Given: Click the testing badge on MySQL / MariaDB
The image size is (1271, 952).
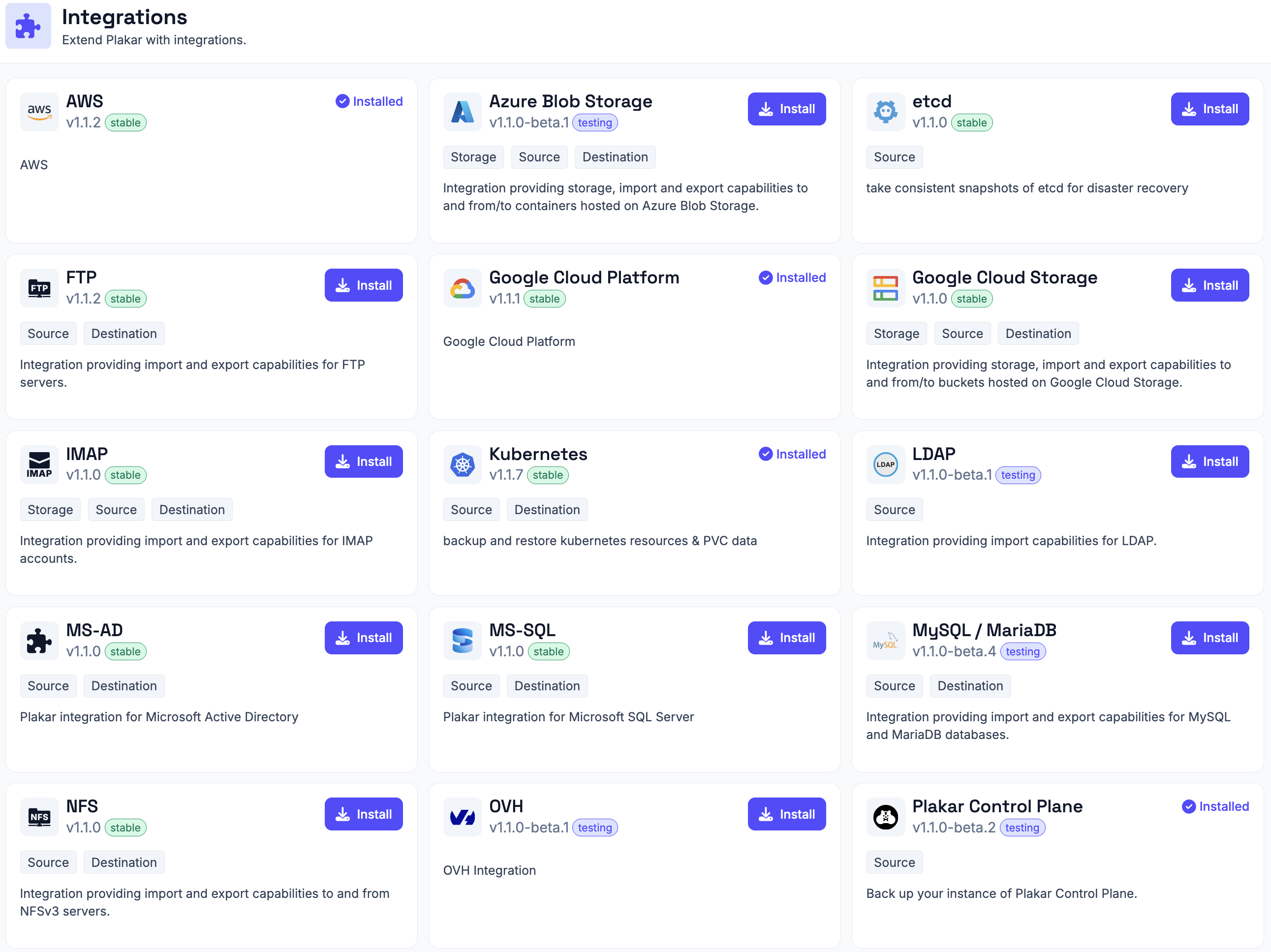Looking at the screenshot, I should 1022,651.
